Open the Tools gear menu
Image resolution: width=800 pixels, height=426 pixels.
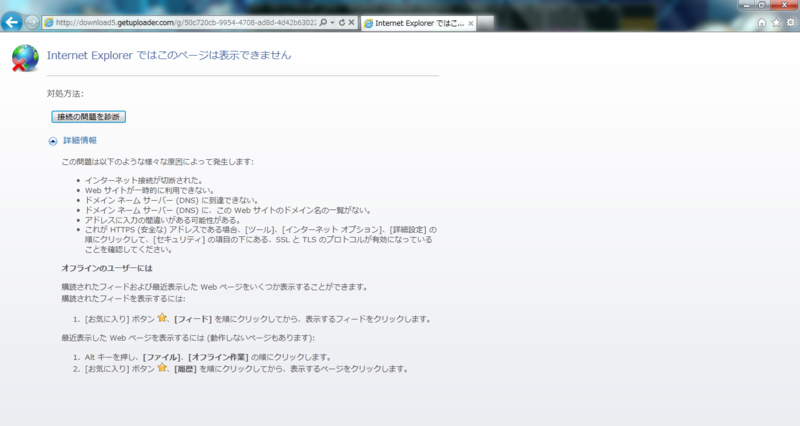coord(790,22)
